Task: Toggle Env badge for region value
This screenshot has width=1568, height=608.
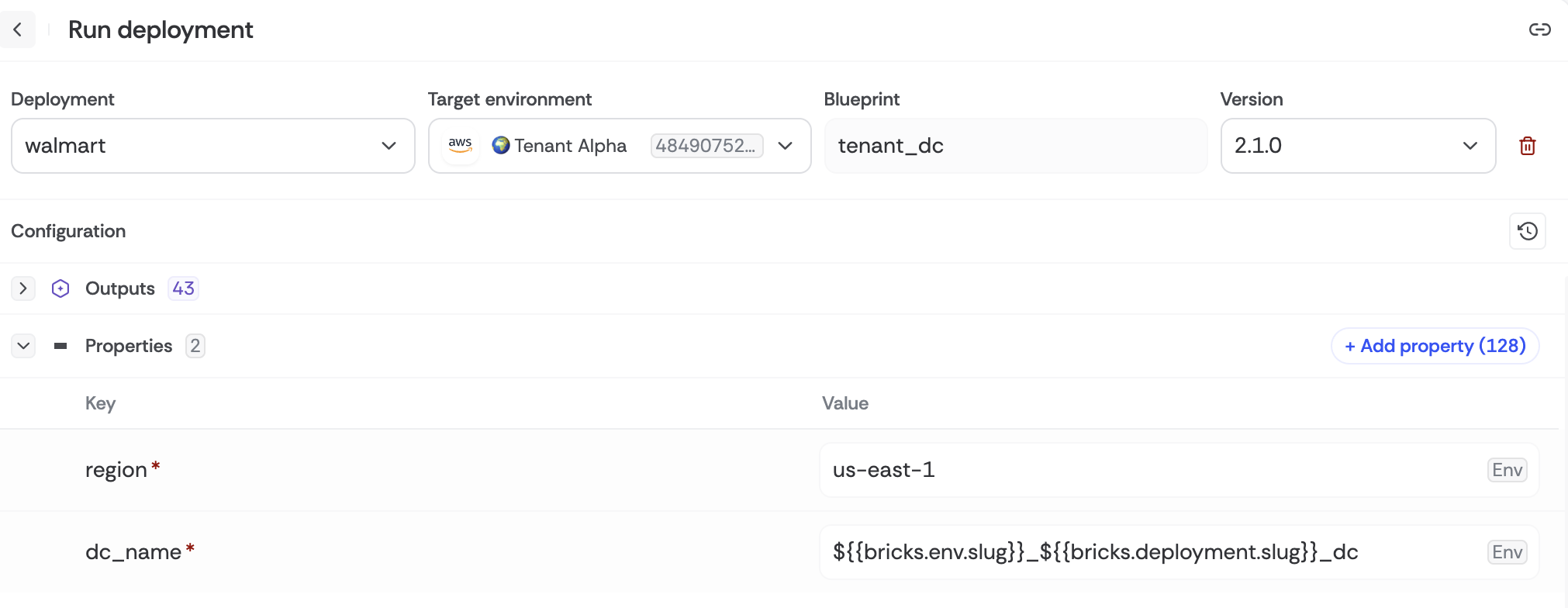Action: point(1507,470)
